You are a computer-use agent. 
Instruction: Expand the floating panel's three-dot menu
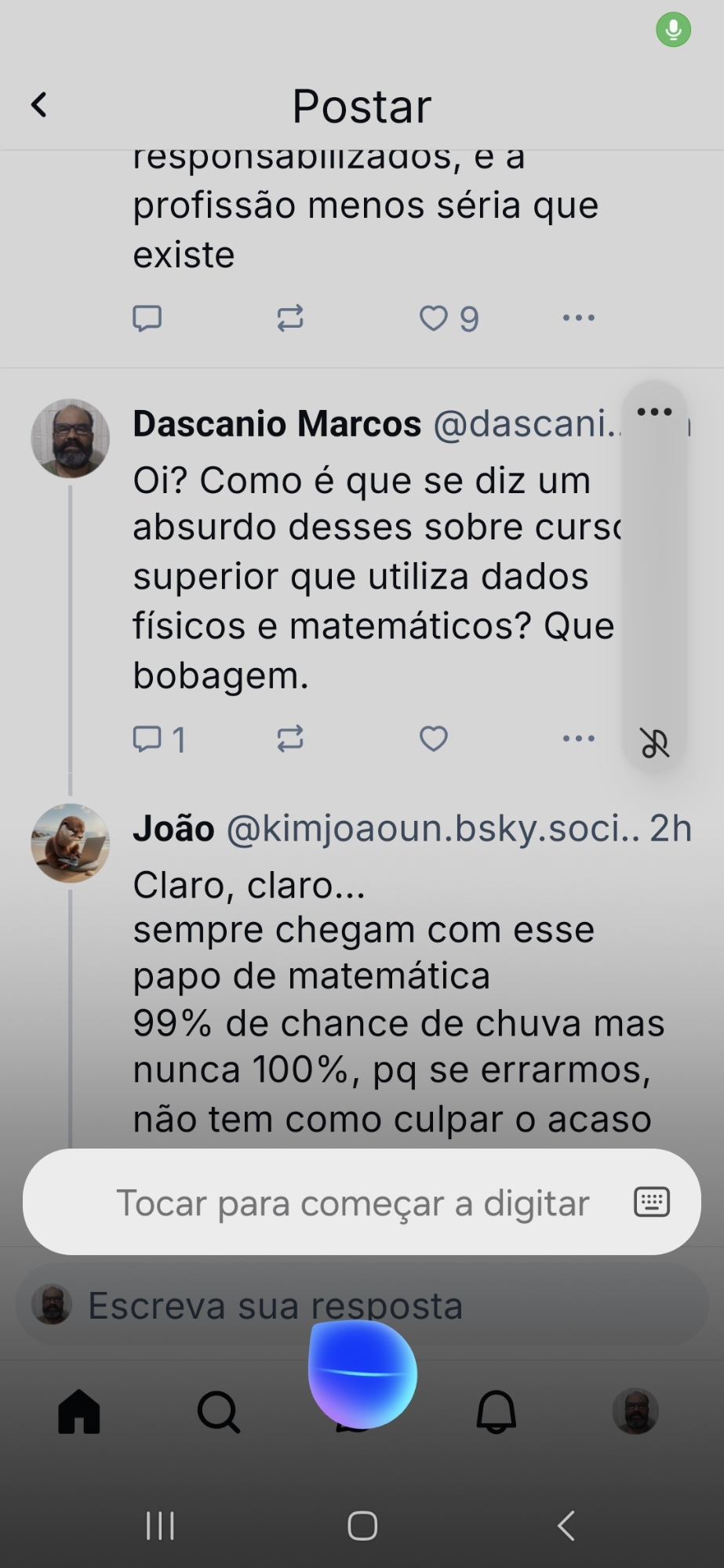654,412
